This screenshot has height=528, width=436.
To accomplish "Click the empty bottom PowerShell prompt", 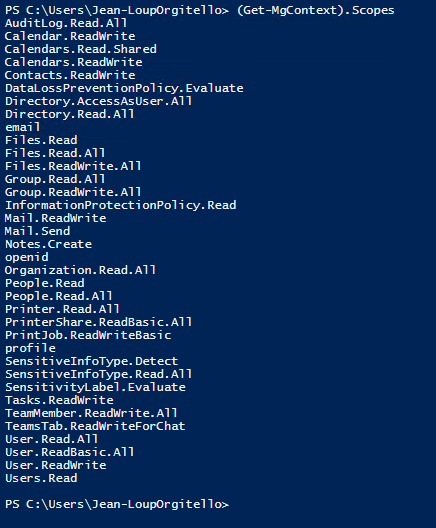I will coord(117,504).
